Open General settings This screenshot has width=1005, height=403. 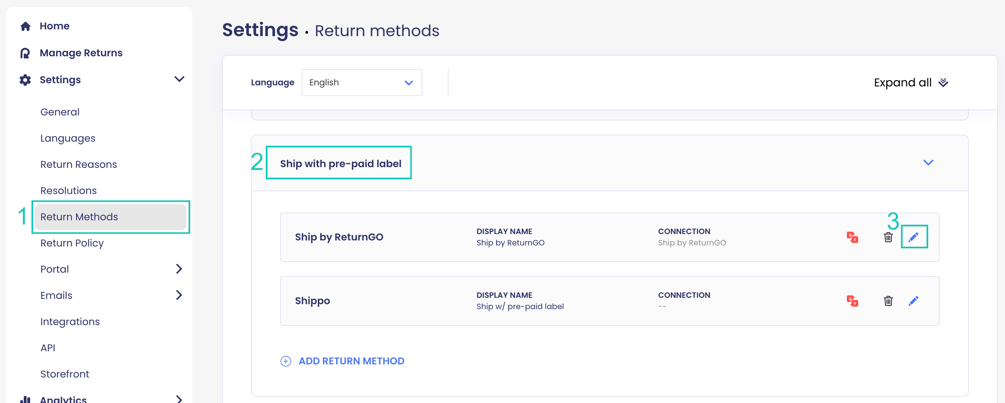coord(60,112)
